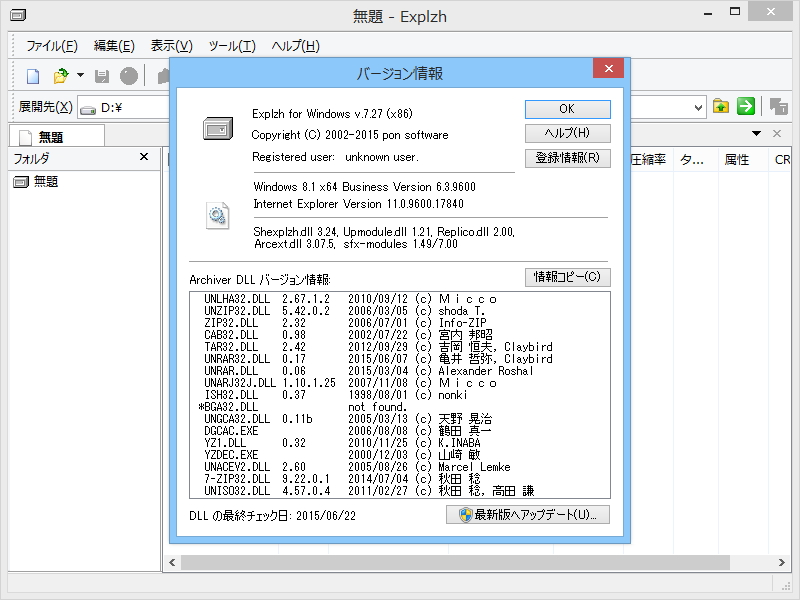Click the yellow open-archive folder icon
The image size is (800, 600).
[63, 75]
